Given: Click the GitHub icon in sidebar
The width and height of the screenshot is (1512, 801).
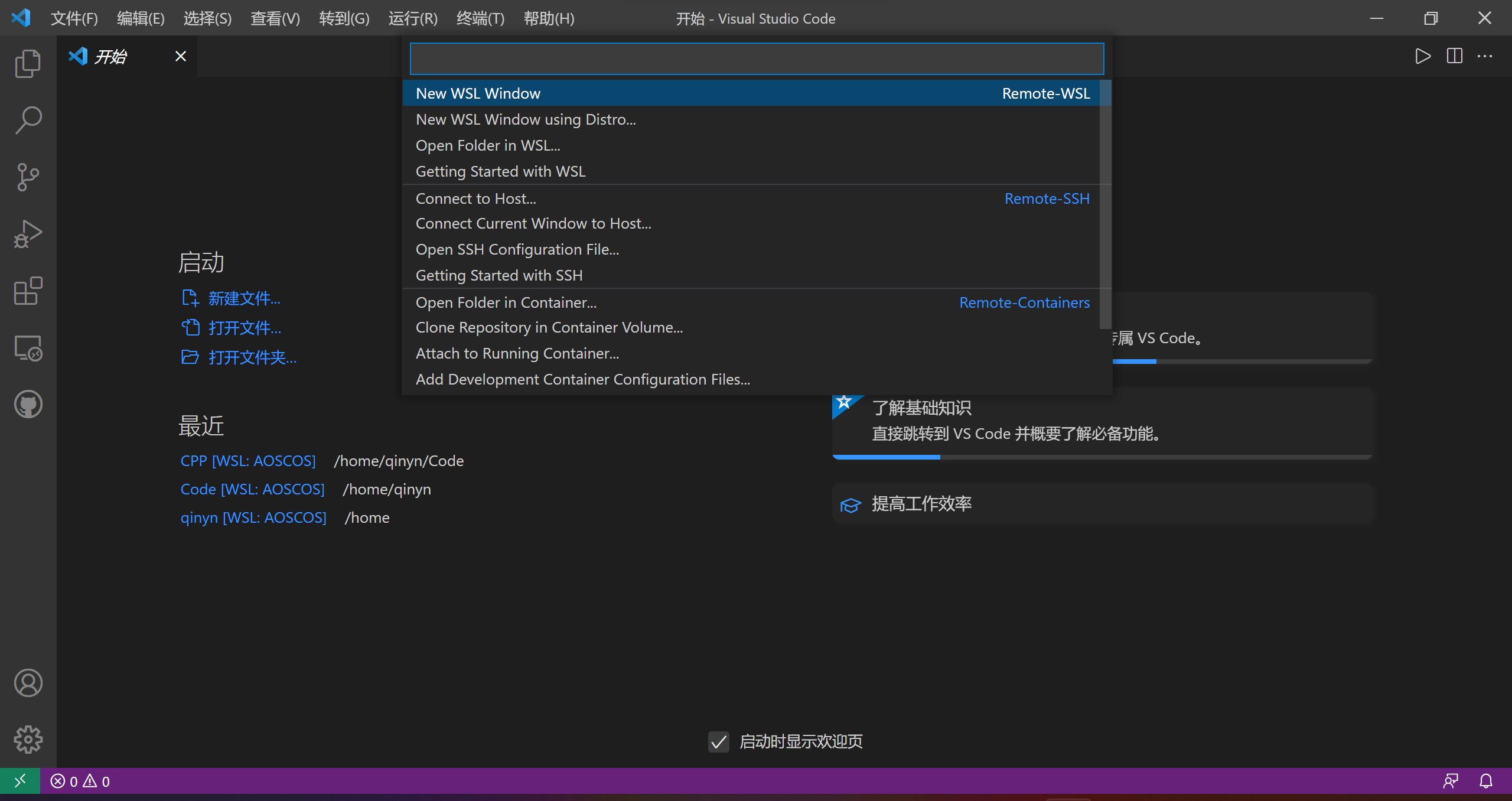Looking at the screenshot, I should 27,404.
